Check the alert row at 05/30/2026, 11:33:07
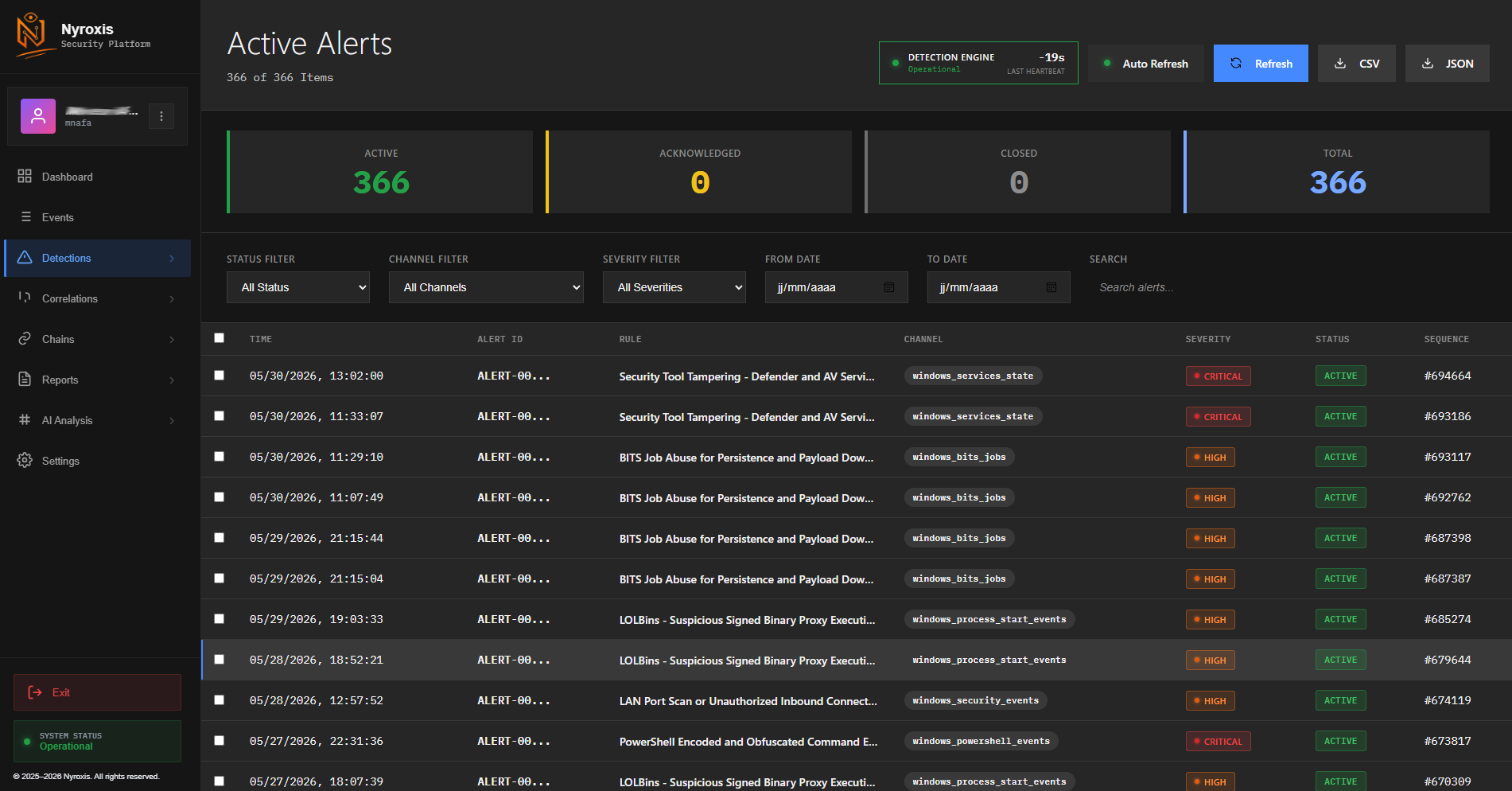 click(x=219, y=416)
